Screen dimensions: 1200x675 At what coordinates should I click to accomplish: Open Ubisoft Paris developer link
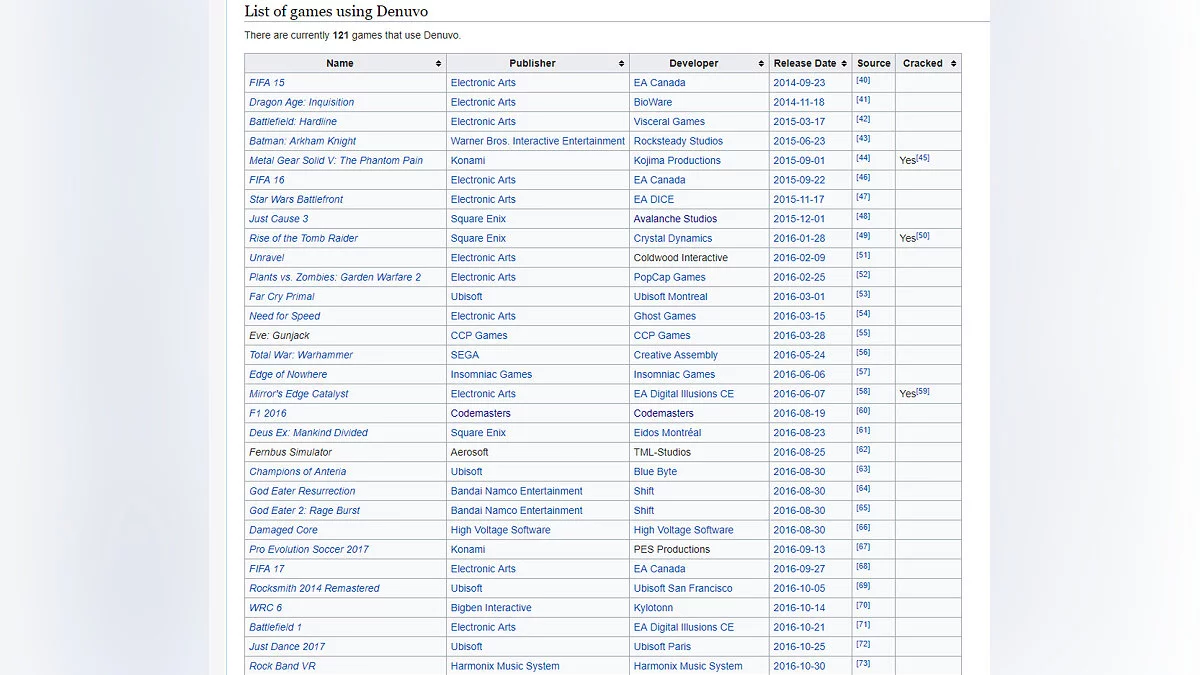663,647
